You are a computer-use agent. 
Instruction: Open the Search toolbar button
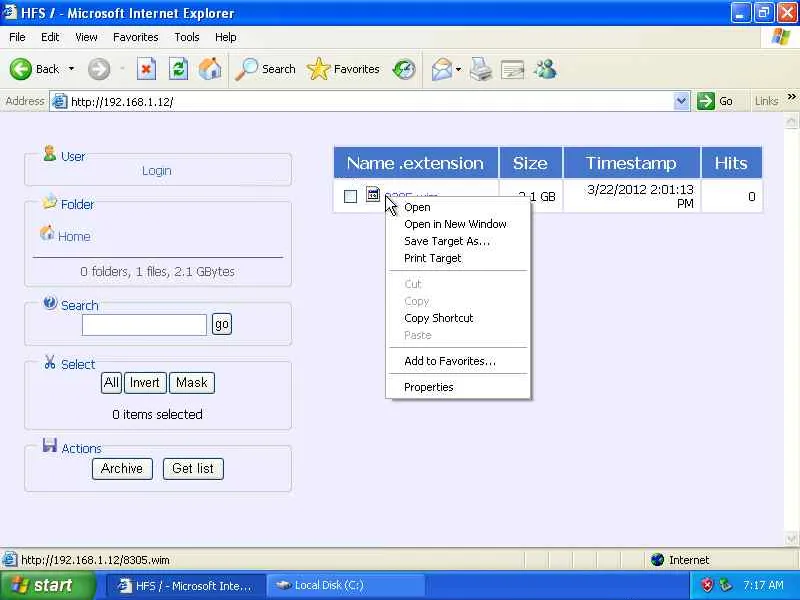coord(265,69)
